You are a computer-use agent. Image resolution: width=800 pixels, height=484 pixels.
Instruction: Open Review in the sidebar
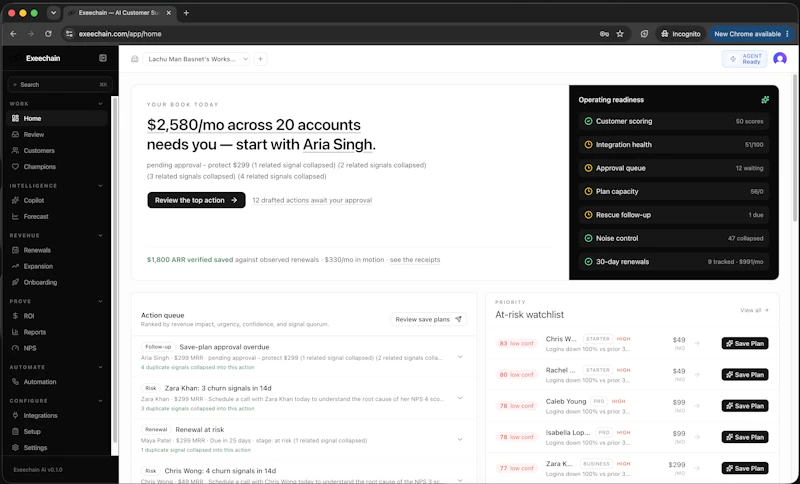[x=57, y=135]
